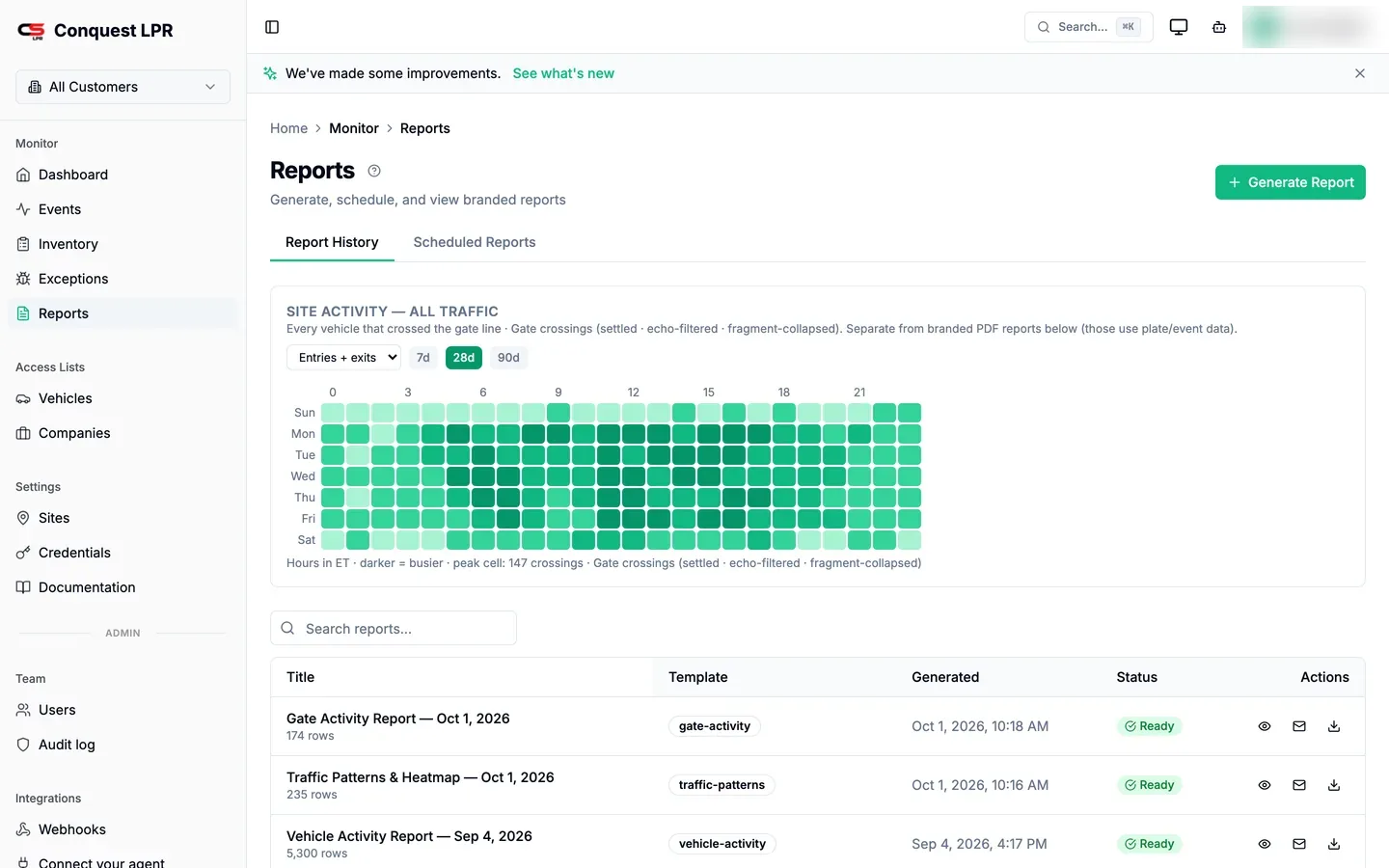Screen dimensions: 1389x868
Task: Open the global Search box
Action: tap(1089, 27)
